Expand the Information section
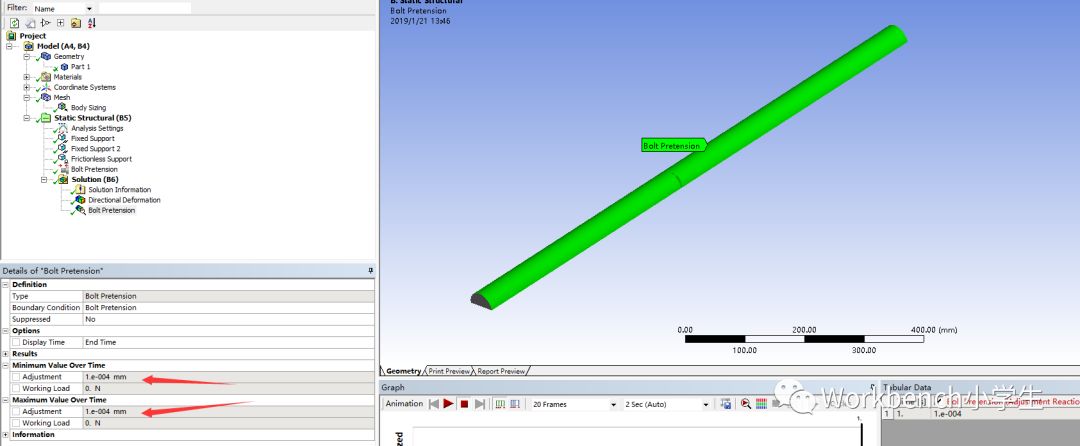 pyautogui.click(x=6, y=435)
